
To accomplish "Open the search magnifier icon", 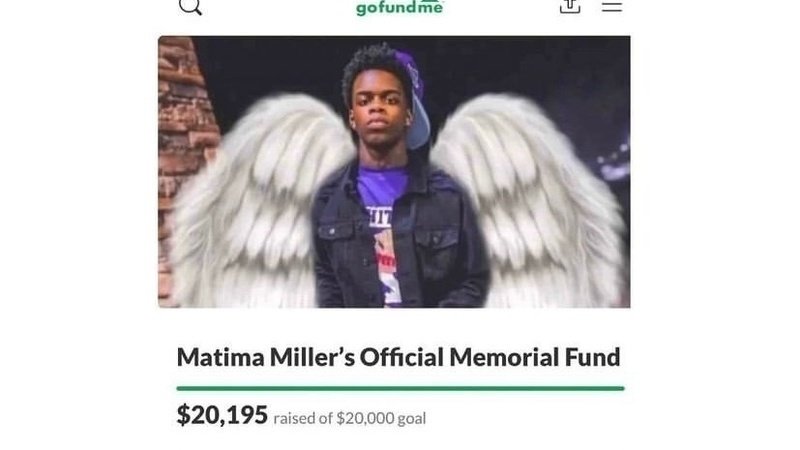I will (x=190, y=7).
